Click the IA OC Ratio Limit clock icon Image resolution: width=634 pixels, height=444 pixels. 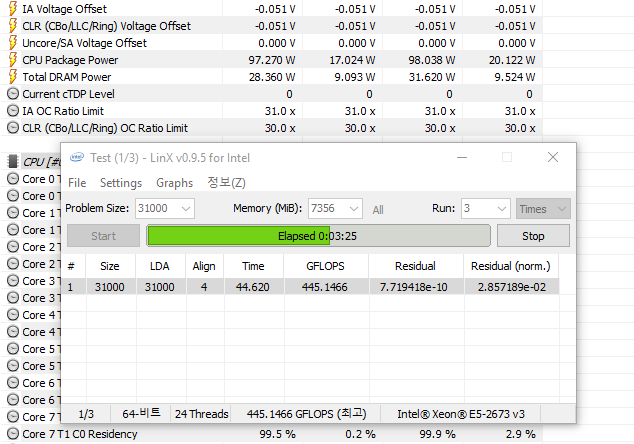pos(13,111)
